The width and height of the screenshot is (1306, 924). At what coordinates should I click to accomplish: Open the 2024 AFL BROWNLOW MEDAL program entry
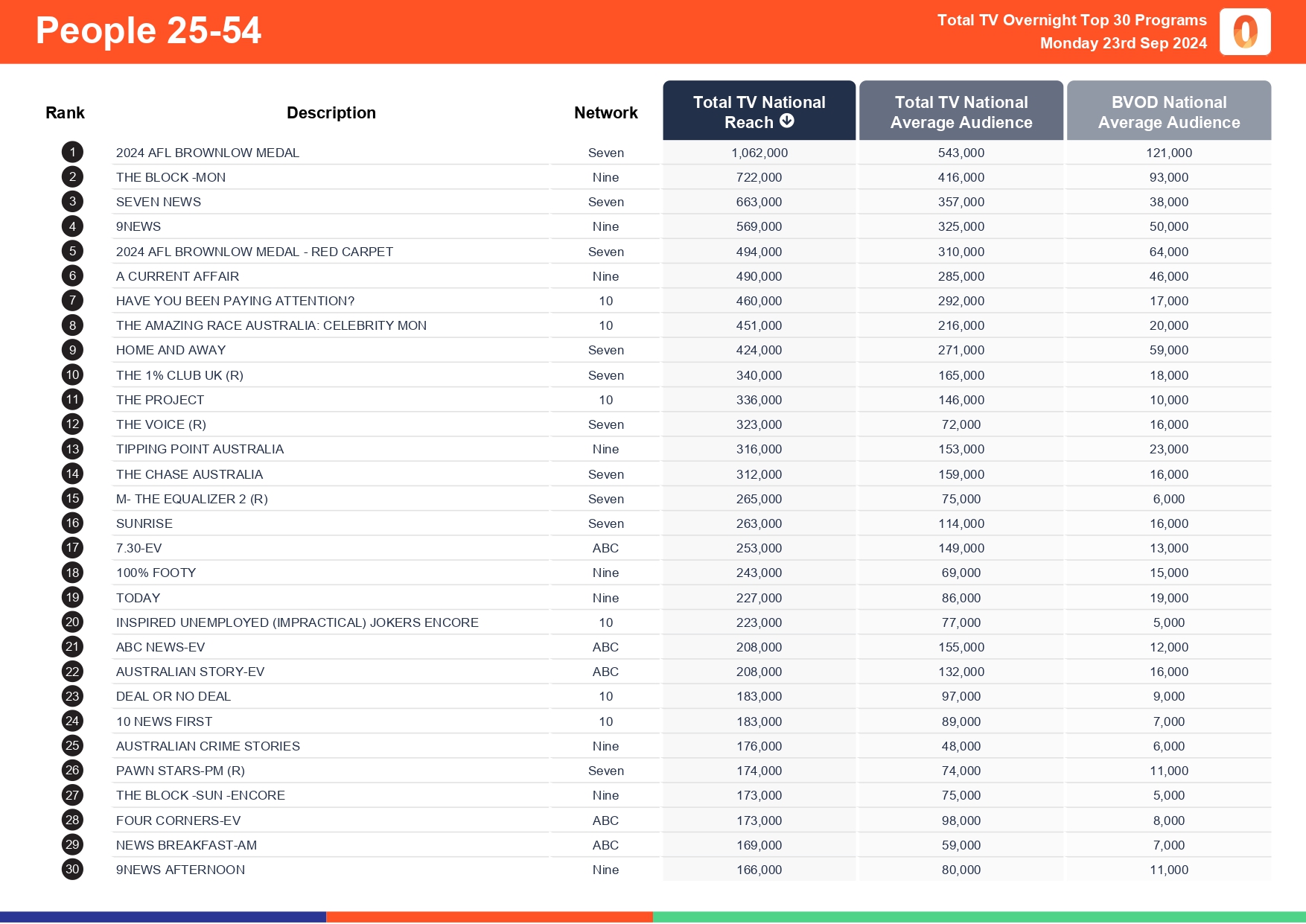click(208, 152)
